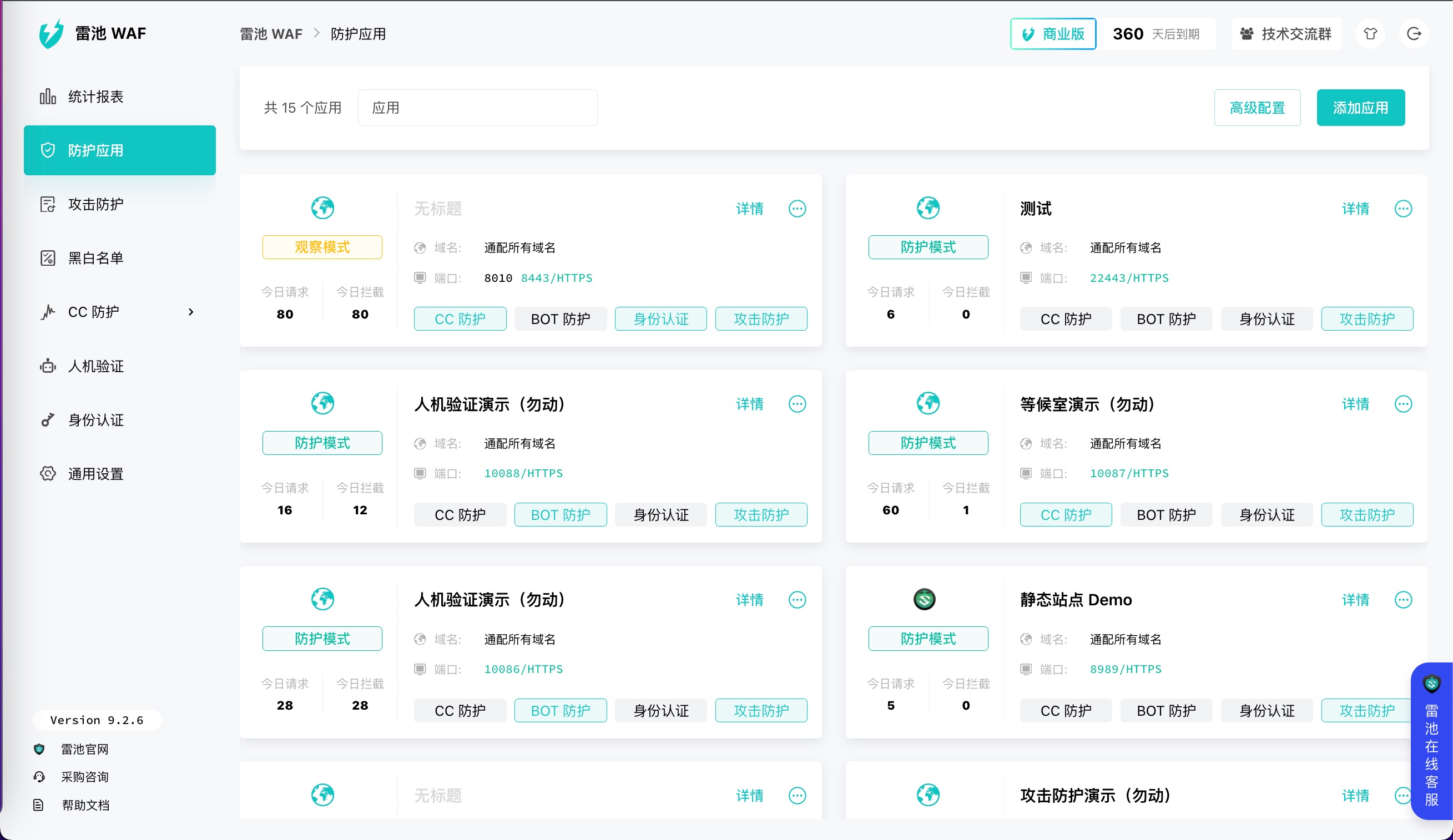Click the 应用 search input field

(477, 108)
